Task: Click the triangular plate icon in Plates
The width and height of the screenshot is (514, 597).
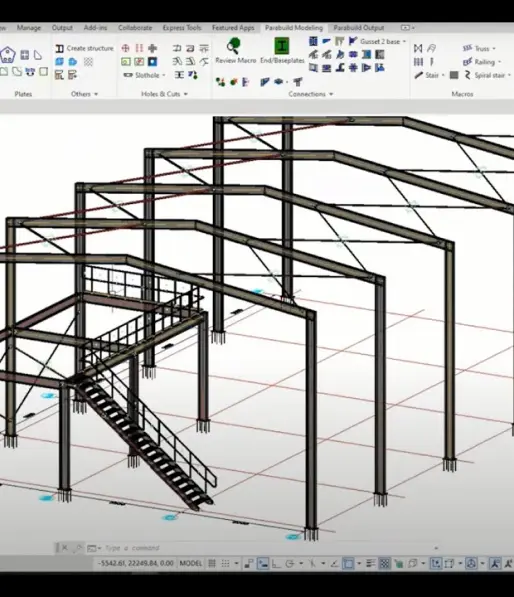Action: point(38,55)
